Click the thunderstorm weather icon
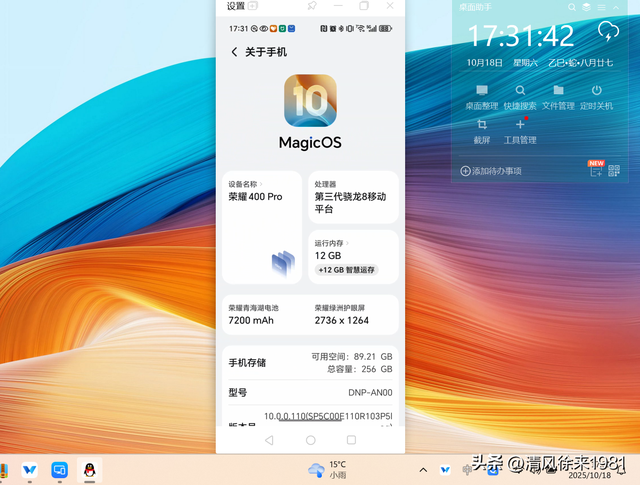Viewport: 640px width, 485px height. click(x=608, y=32)
